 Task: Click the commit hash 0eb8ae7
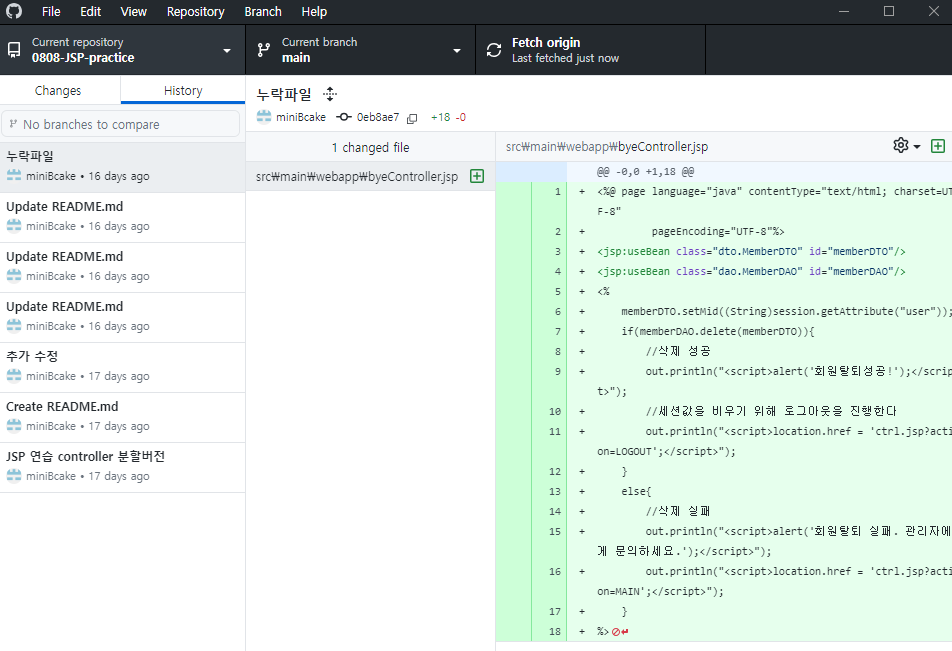click(x=378, y=117)
